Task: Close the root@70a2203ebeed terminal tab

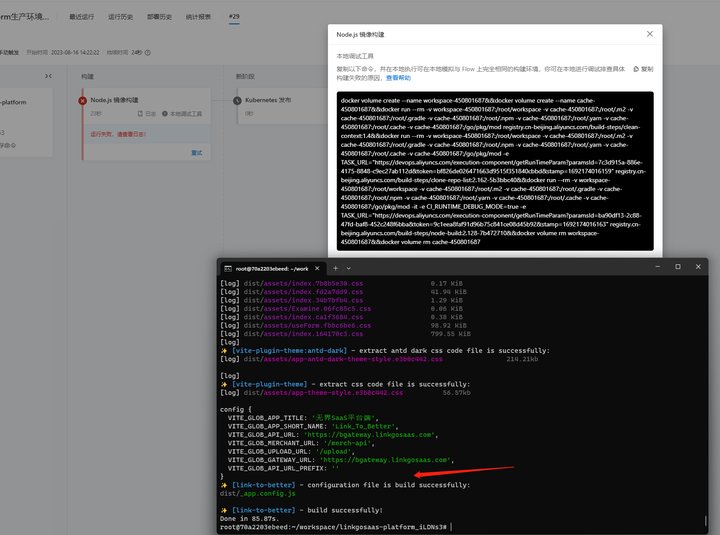Action: tap(317, 268)
